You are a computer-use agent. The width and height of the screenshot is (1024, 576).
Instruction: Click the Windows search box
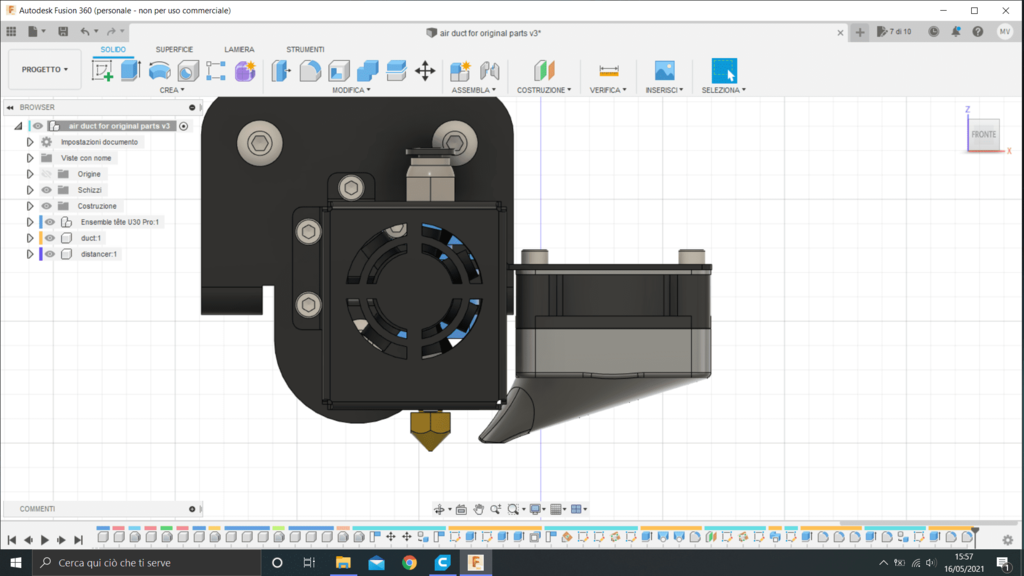[146, 562]
